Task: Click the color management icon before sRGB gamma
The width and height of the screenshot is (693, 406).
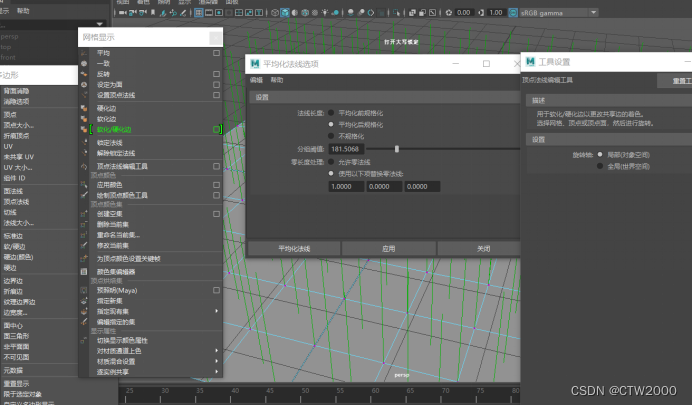Action: [513, 13]
